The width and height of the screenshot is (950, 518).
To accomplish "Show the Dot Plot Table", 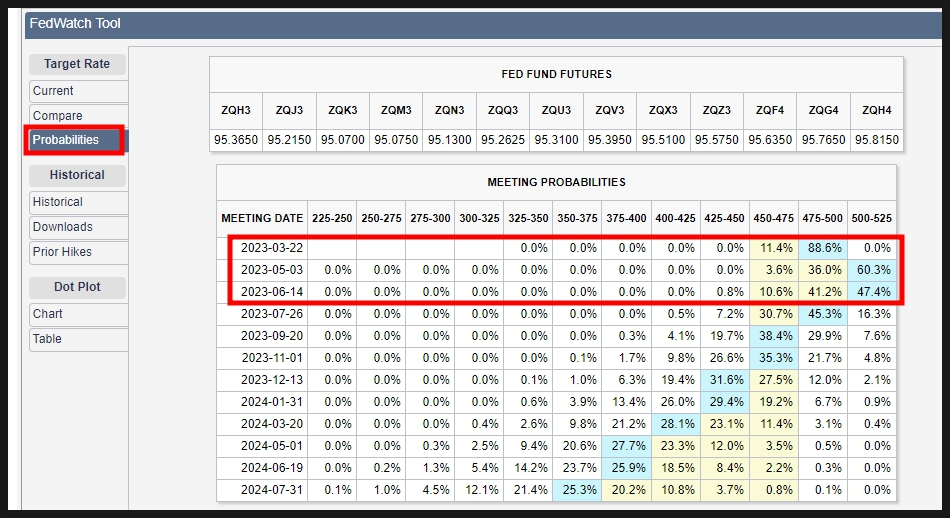I will [x=78, y=339].
